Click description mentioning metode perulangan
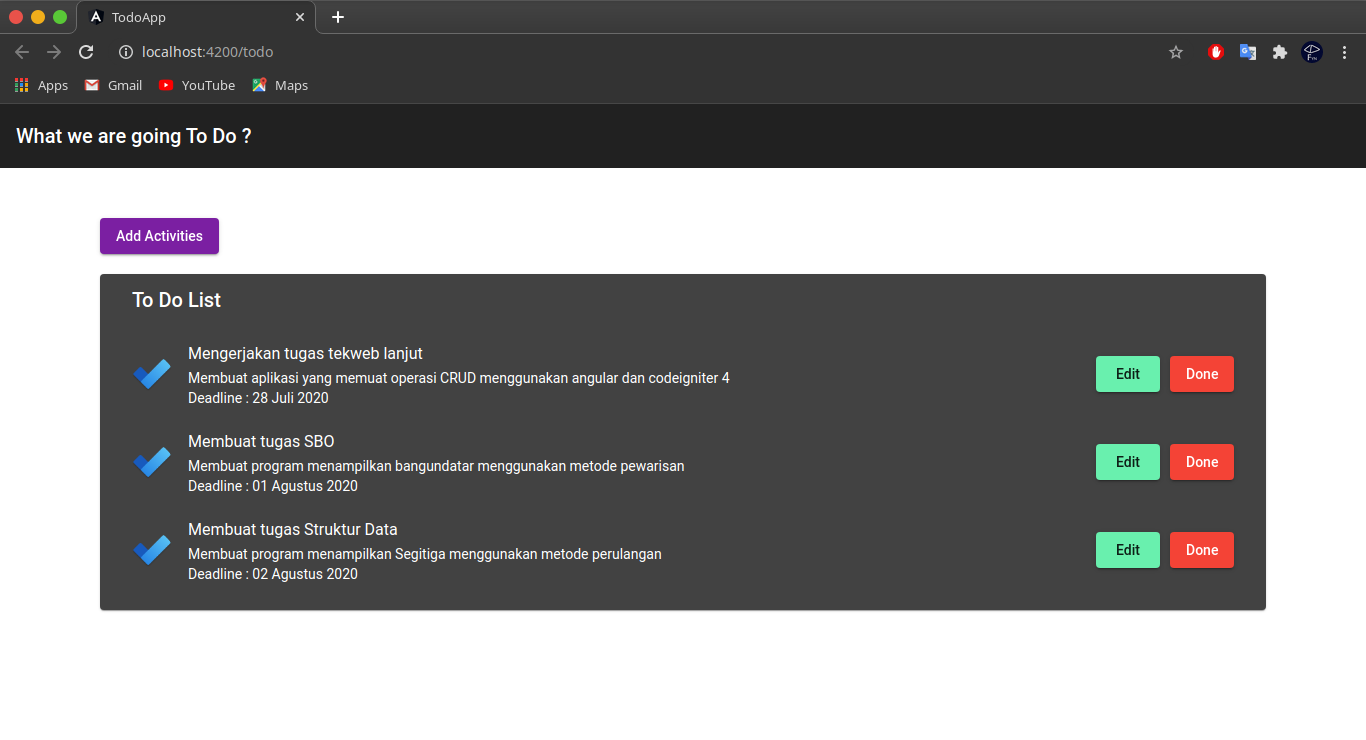Image resolution: width=1366 pixels, height=740 pixels. pyautogui.click(x=425, y=554)
